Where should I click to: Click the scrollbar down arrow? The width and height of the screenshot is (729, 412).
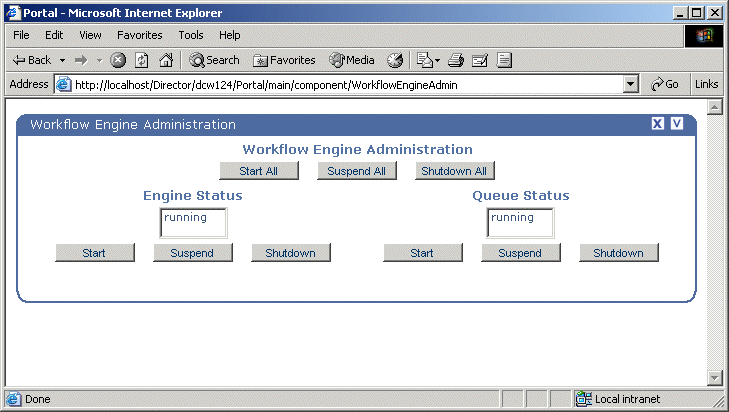point(715,378)
